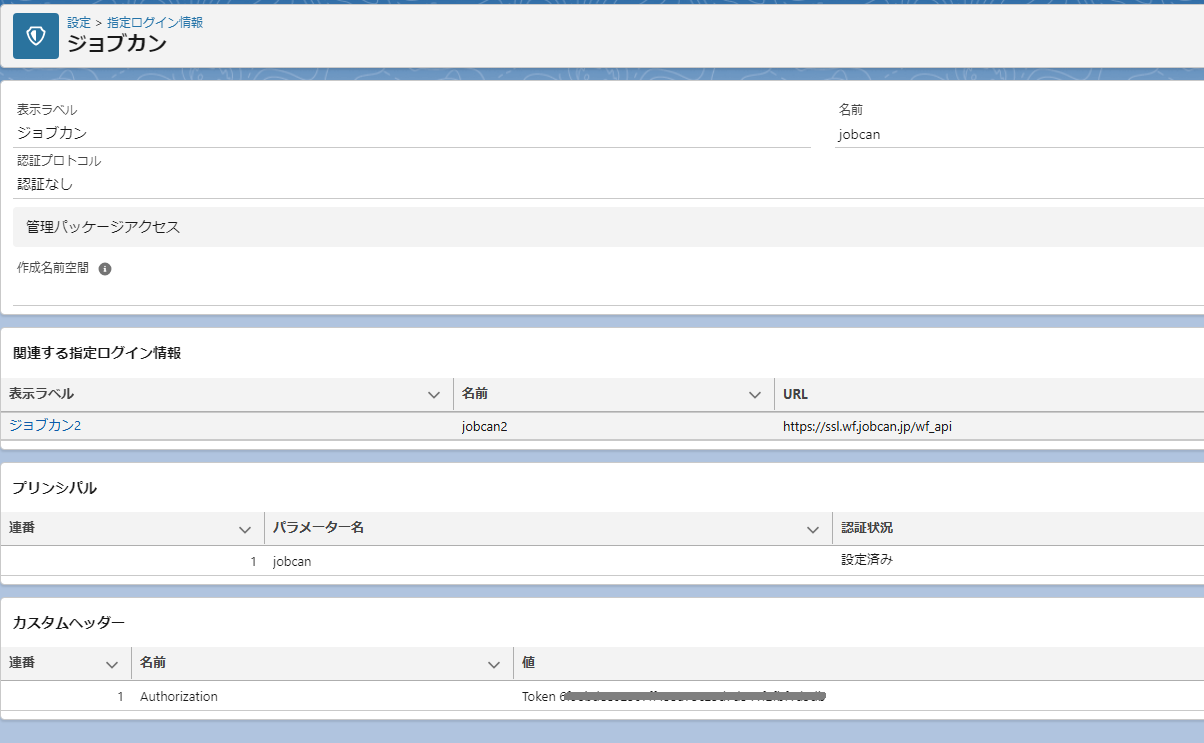Go to 指定ログイン情報 breadcrumb link

tap(155, 22)
